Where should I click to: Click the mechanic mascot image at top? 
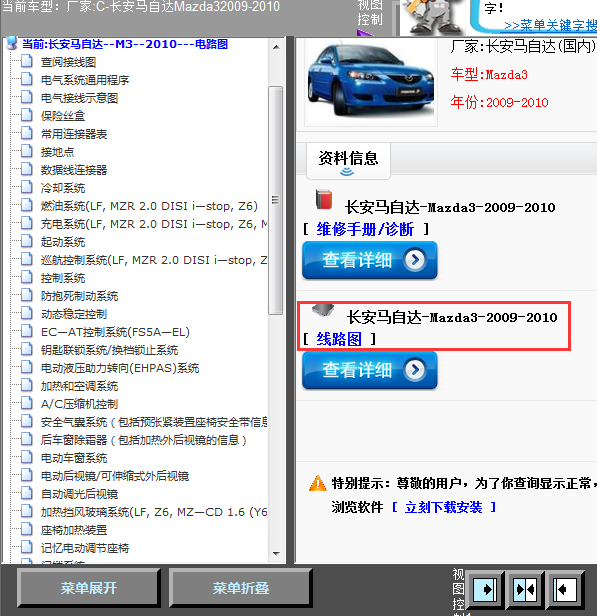coord(434,16)
